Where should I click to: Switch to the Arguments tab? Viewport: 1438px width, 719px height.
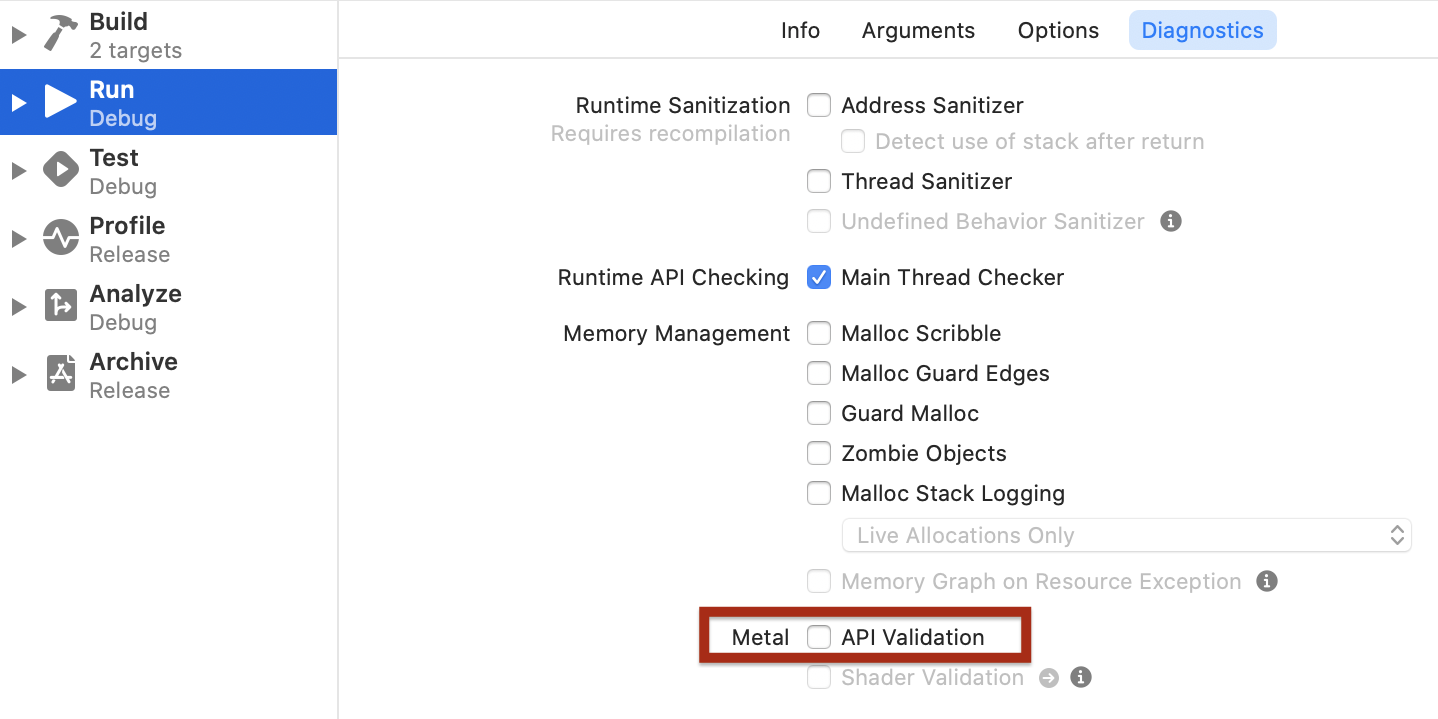tap(918, 30)
